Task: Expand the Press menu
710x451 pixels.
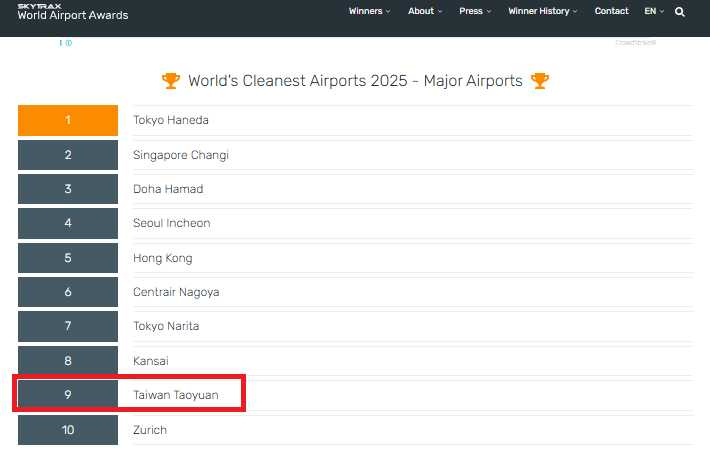Action: pos(475,11)
